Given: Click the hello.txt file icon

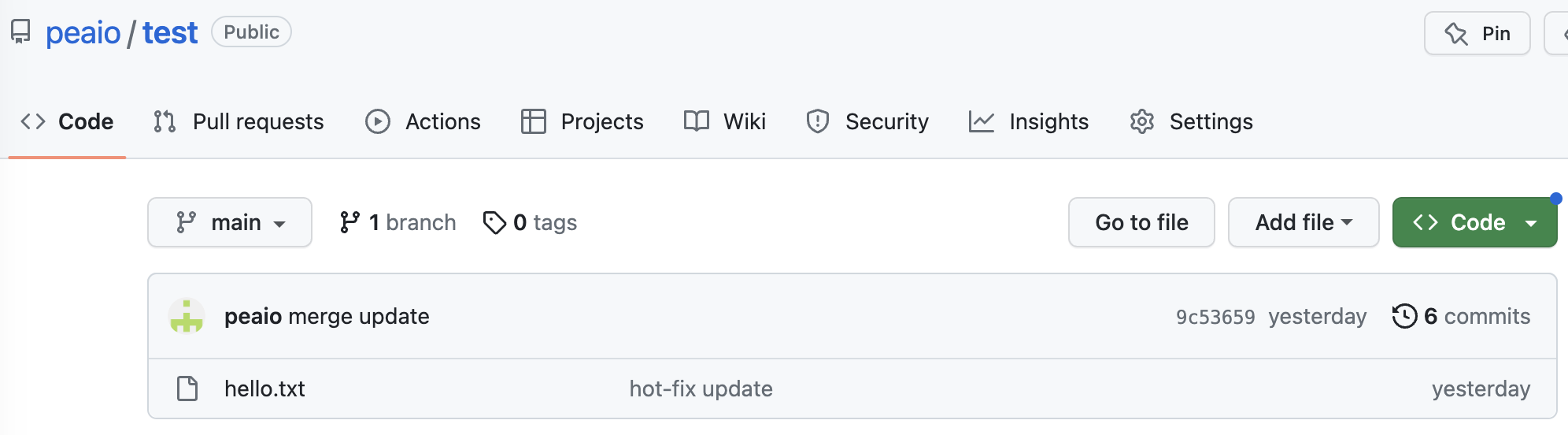Looking at the screenshot, I should [187, 389].
